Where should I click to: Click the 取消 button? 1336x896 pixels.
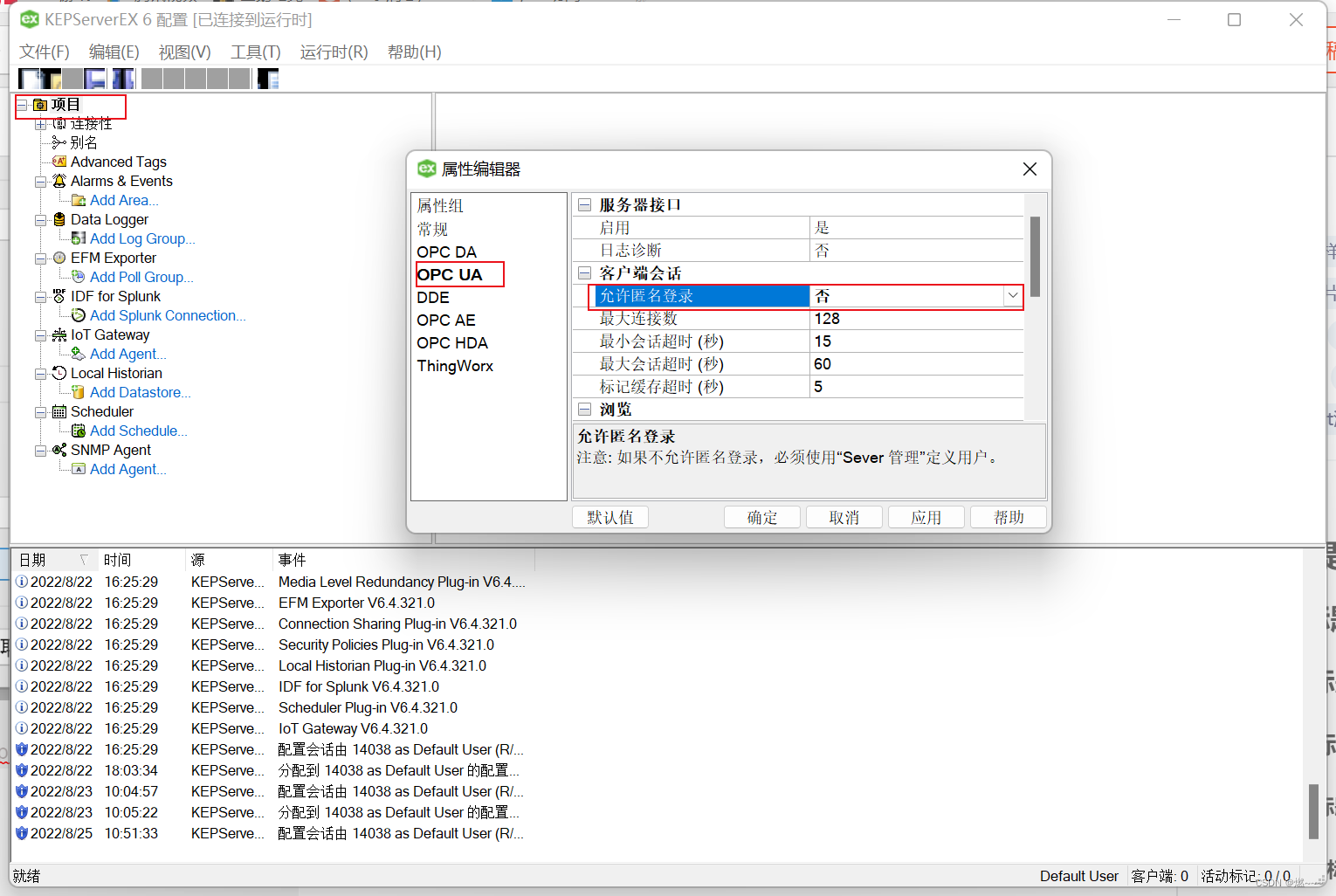pos(844,517)
